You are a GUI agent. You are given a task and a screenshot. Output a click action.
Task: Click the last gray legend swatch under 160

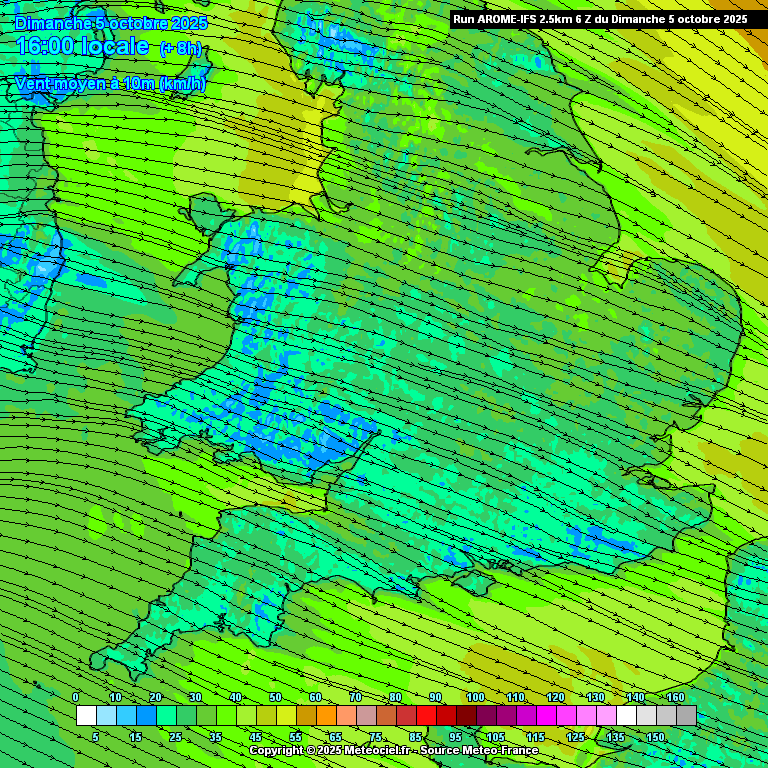(686, 716)
